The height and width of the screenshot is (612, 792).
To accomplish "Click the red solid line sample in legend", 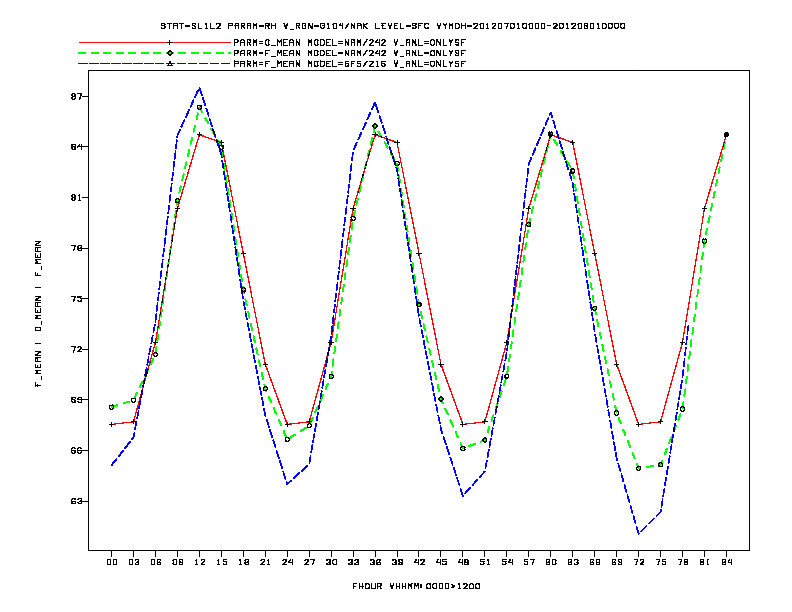I will [155, 43].
